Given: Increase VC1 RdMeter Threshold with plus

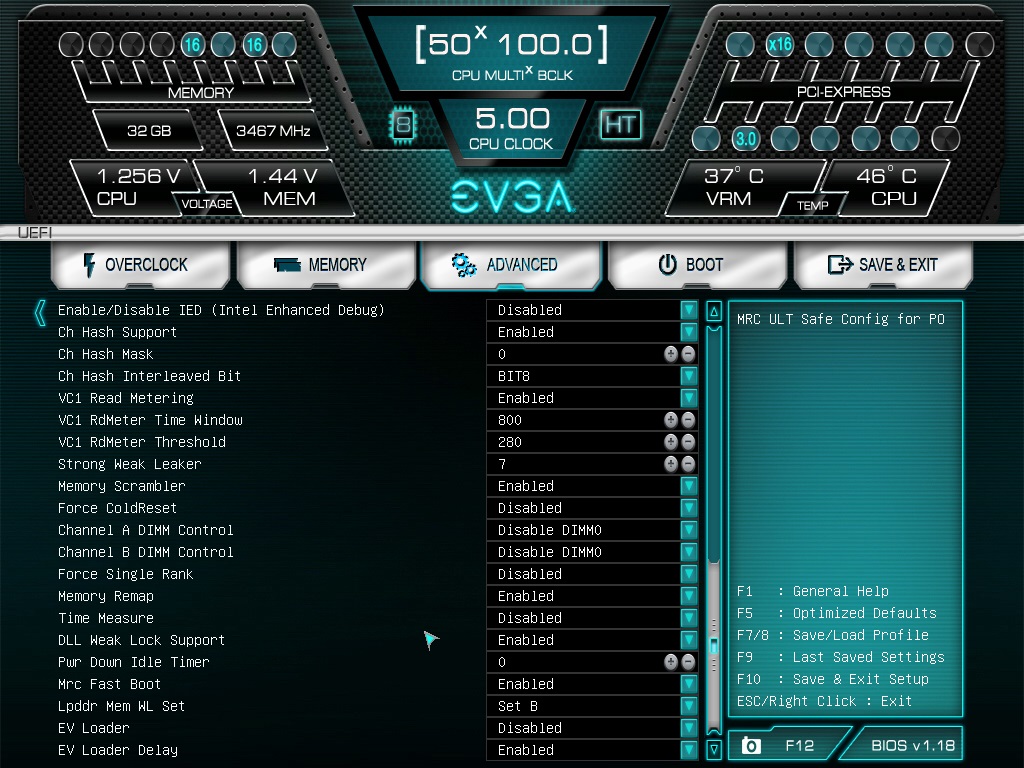Looking at the screenshot, I should (671, 442).
